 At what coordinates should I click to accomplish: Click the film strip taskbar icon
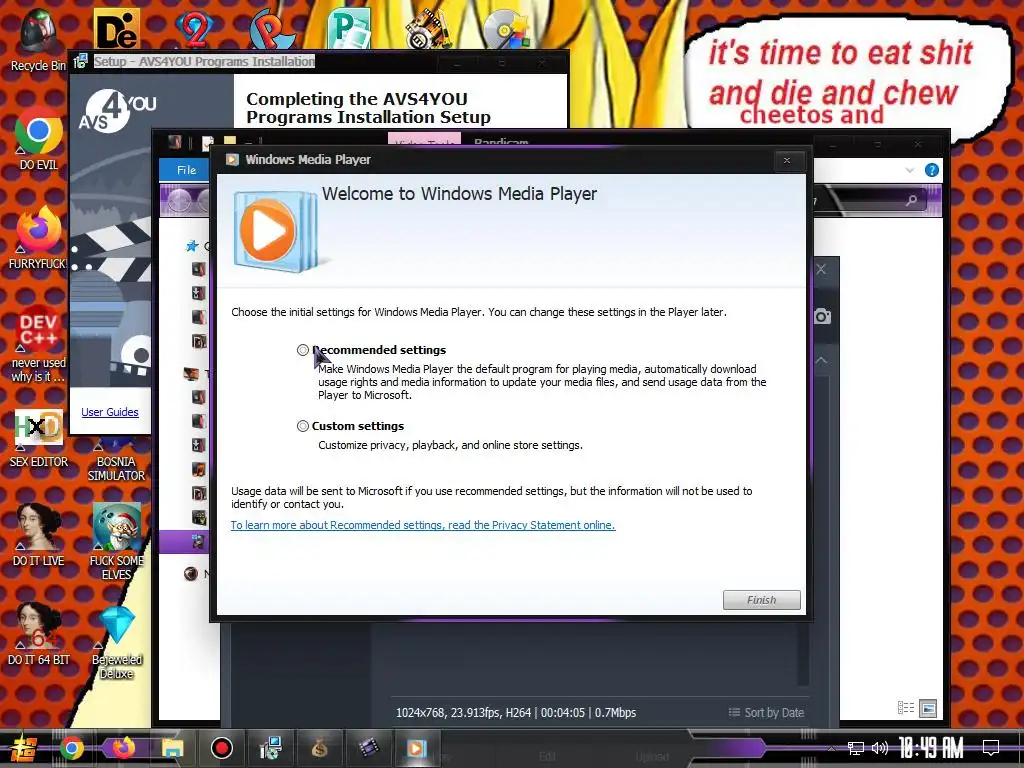pyautogui.click(x=368, y=748)
